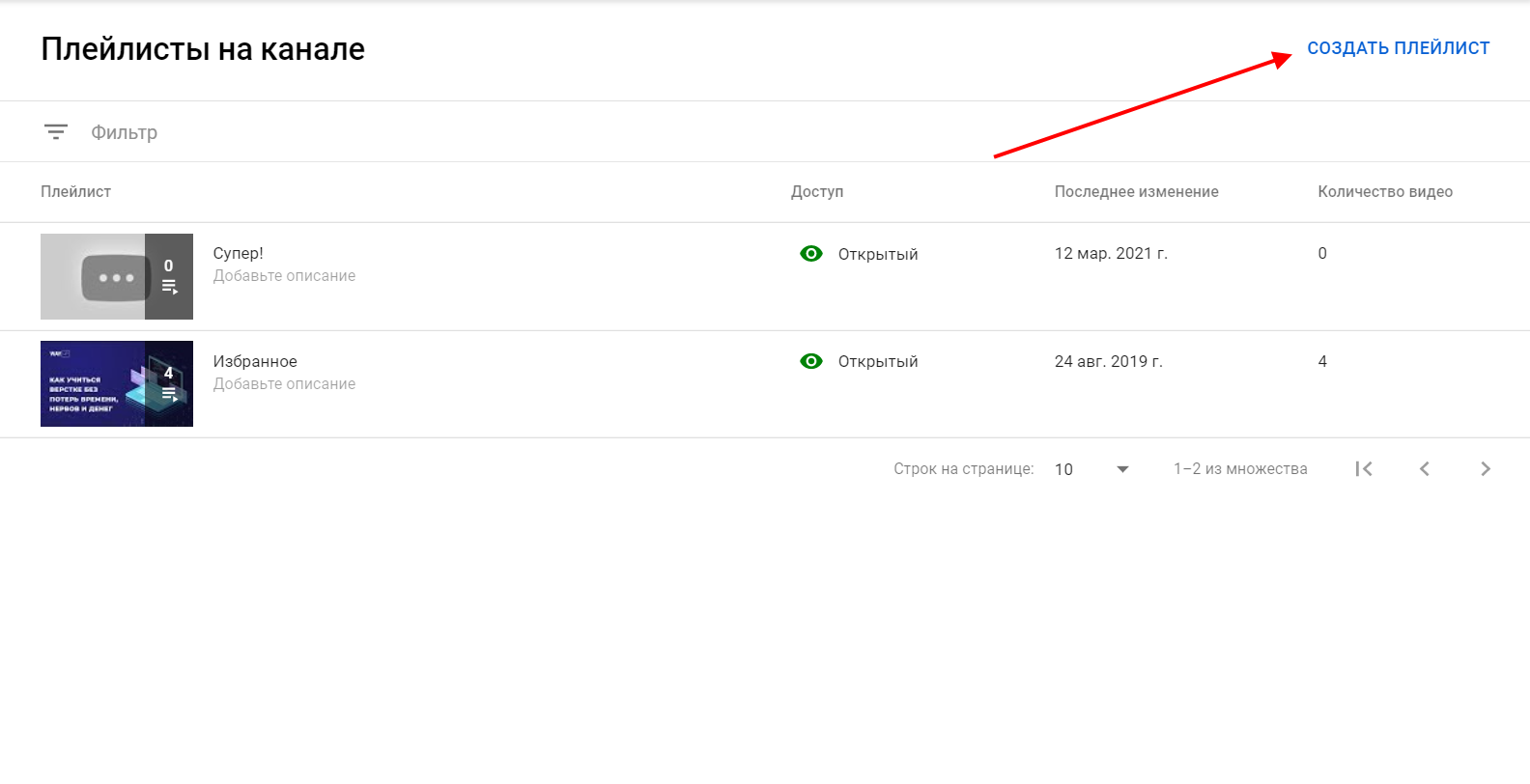
Task: Open the Избранное playlist title
Action: [255, 362]
